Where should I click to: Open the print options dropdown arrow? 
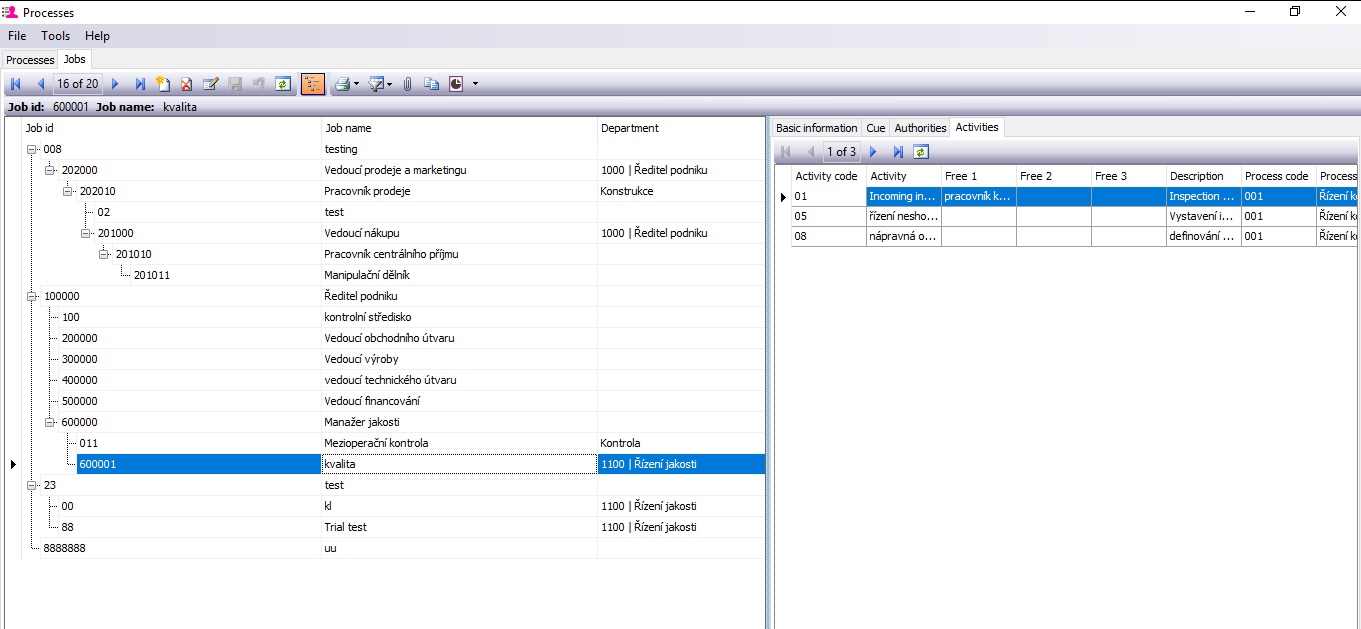click(356, 84)
